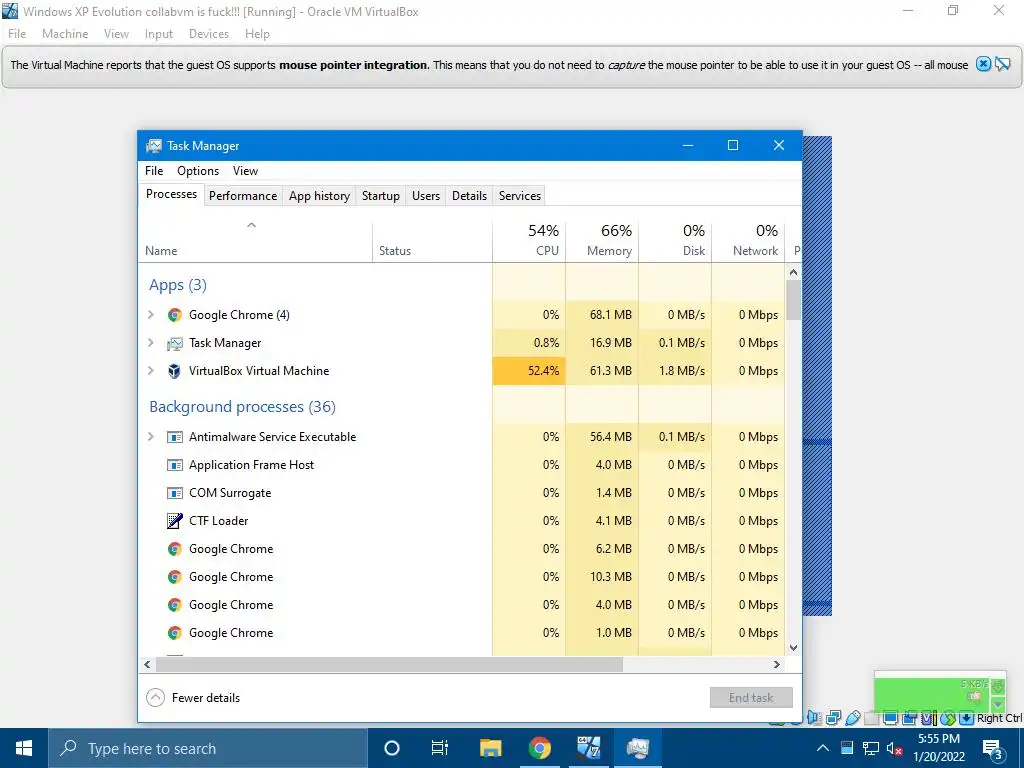This screenshot has width=1024, height=768.
Task: Click the horizontal scrollbar left arrow
Action: 148,664
